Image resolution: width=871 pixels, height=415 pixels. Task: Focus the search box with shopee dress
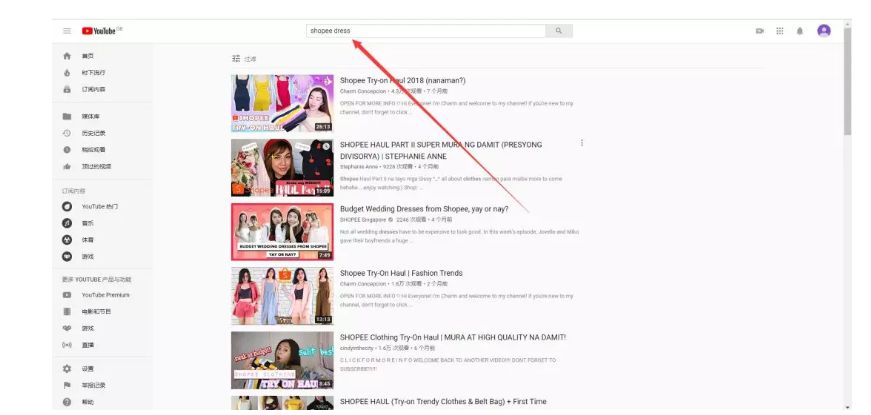(426, 31)
